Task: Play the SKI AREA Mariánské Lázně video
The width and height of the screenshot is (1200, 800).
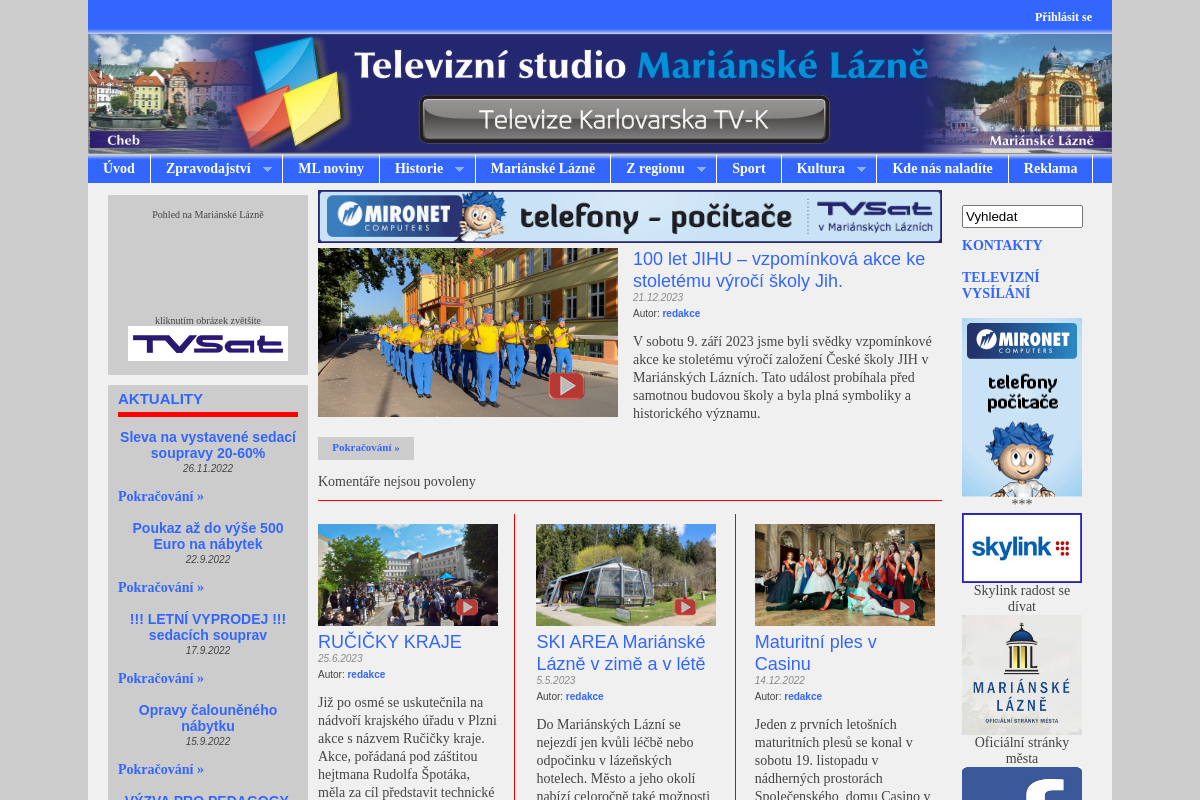Action: click(685, 606)
